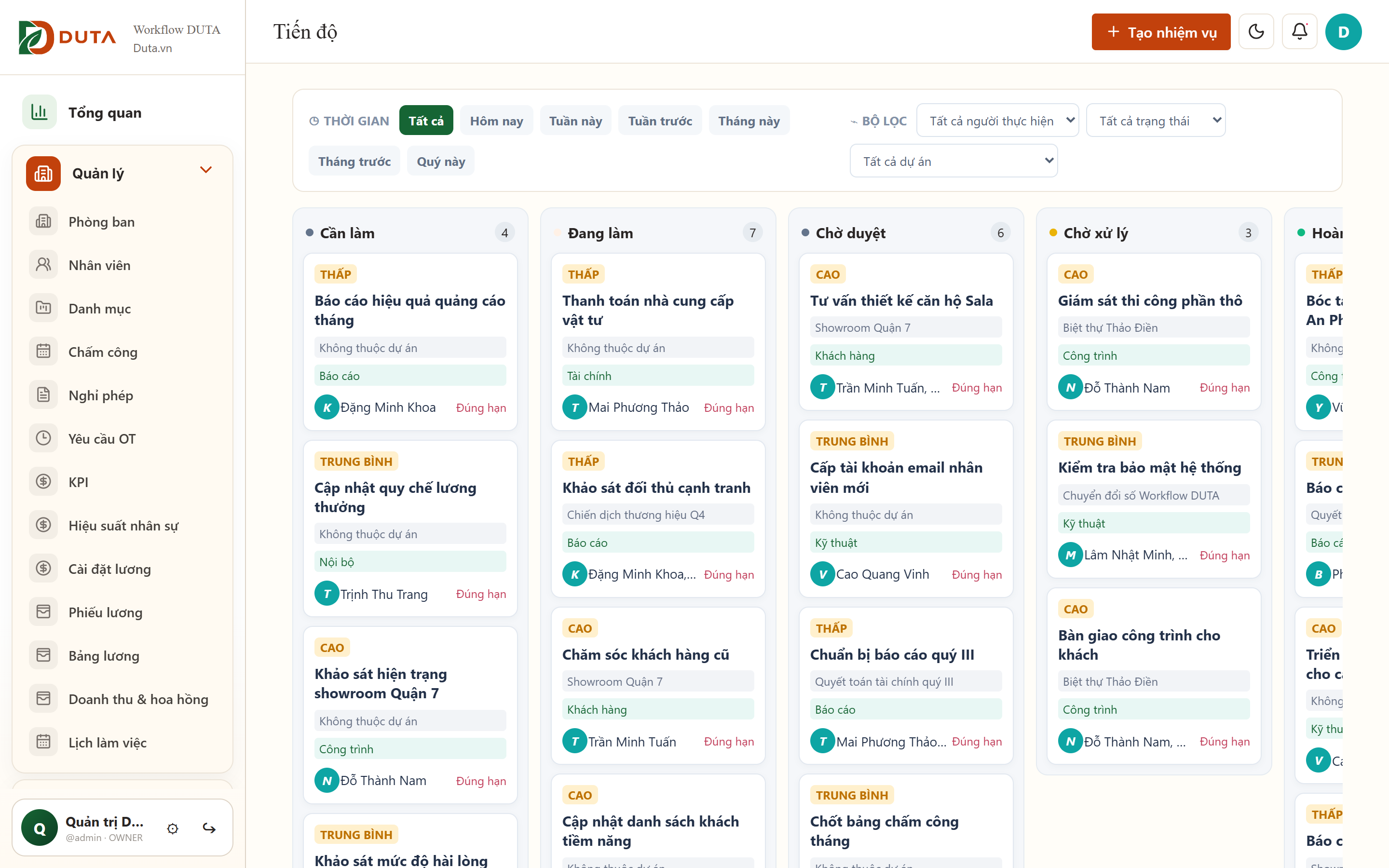
Task: Open user settings gear icon
Action: pos(173,828)
